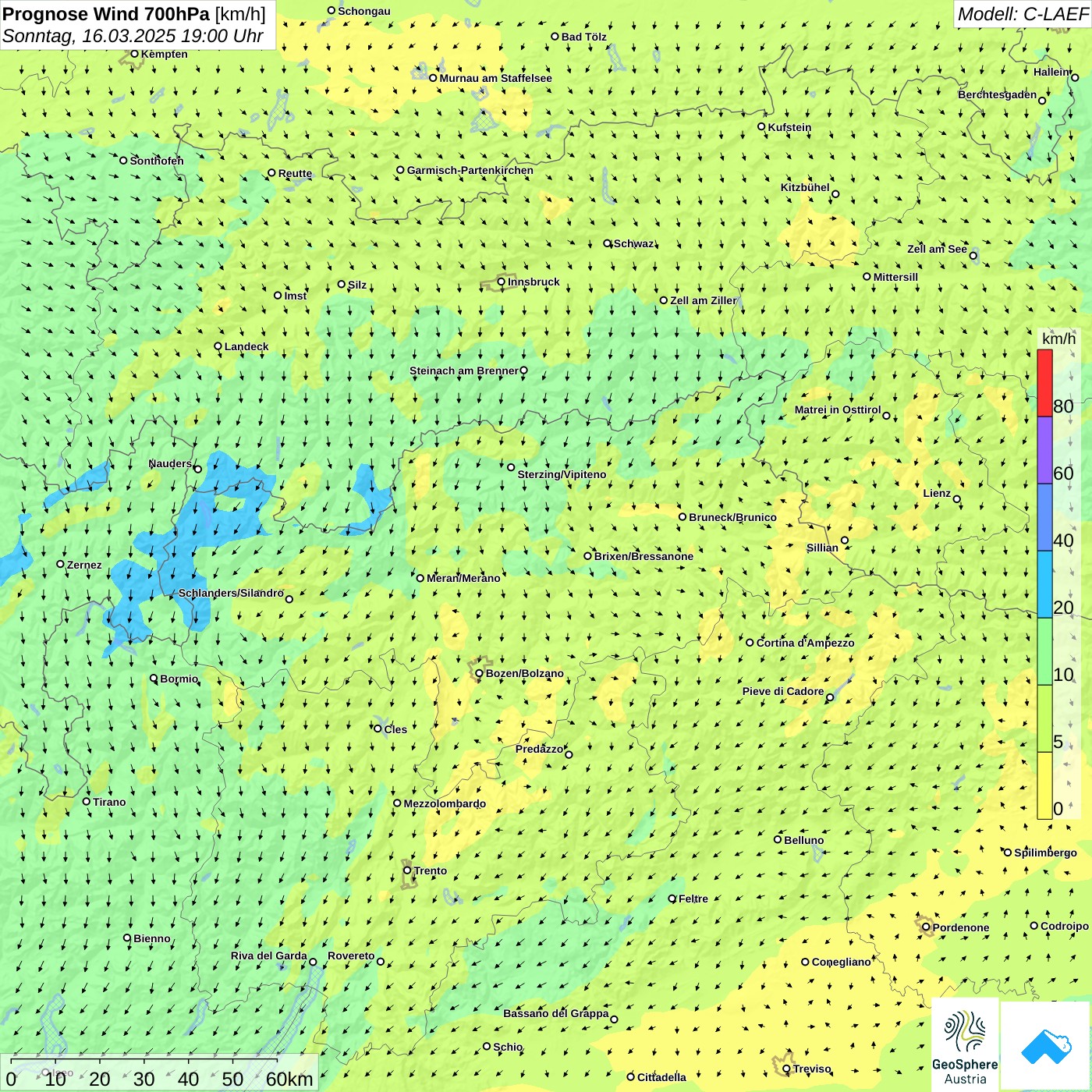Click the 'Kufstein' city label
The height and width of the screenshot is (1092, 1092).
click(x=789, y=128)
